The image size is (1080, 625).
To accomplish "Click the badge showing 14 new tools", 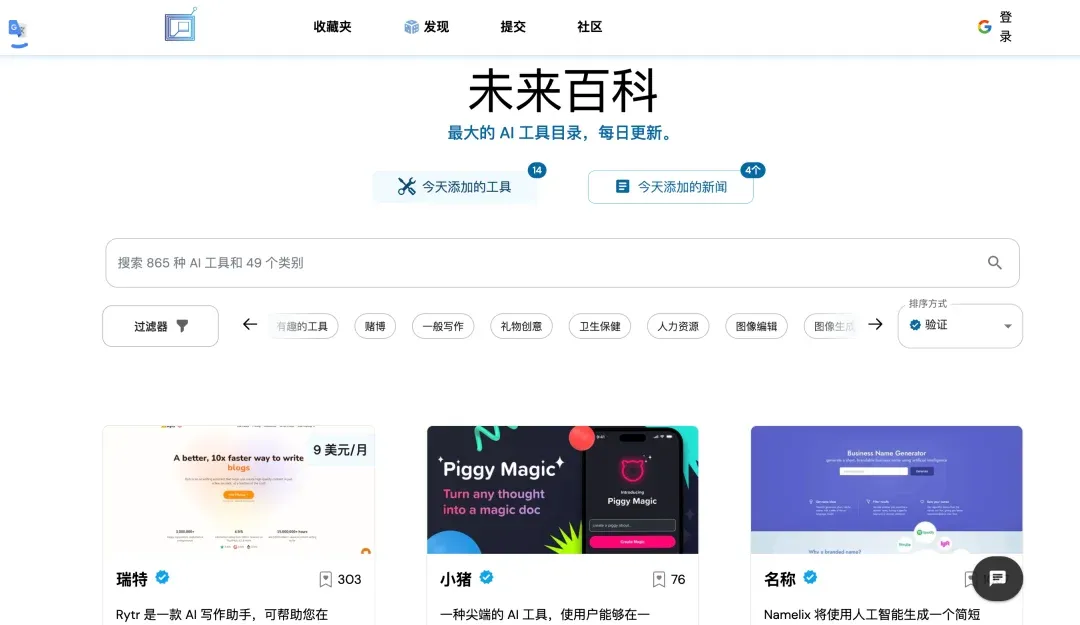I will click(x=537, y=170).
